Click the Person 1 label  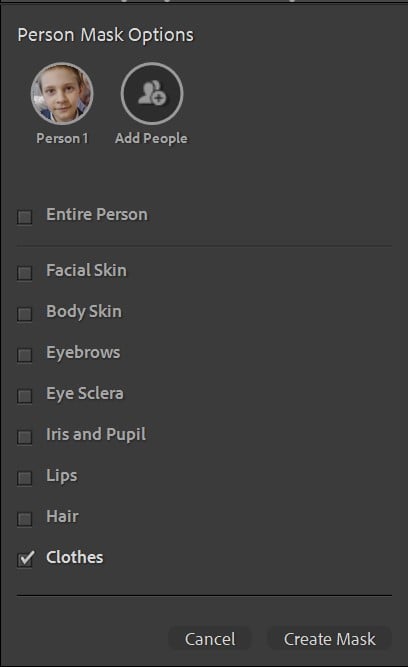point(62,138)
